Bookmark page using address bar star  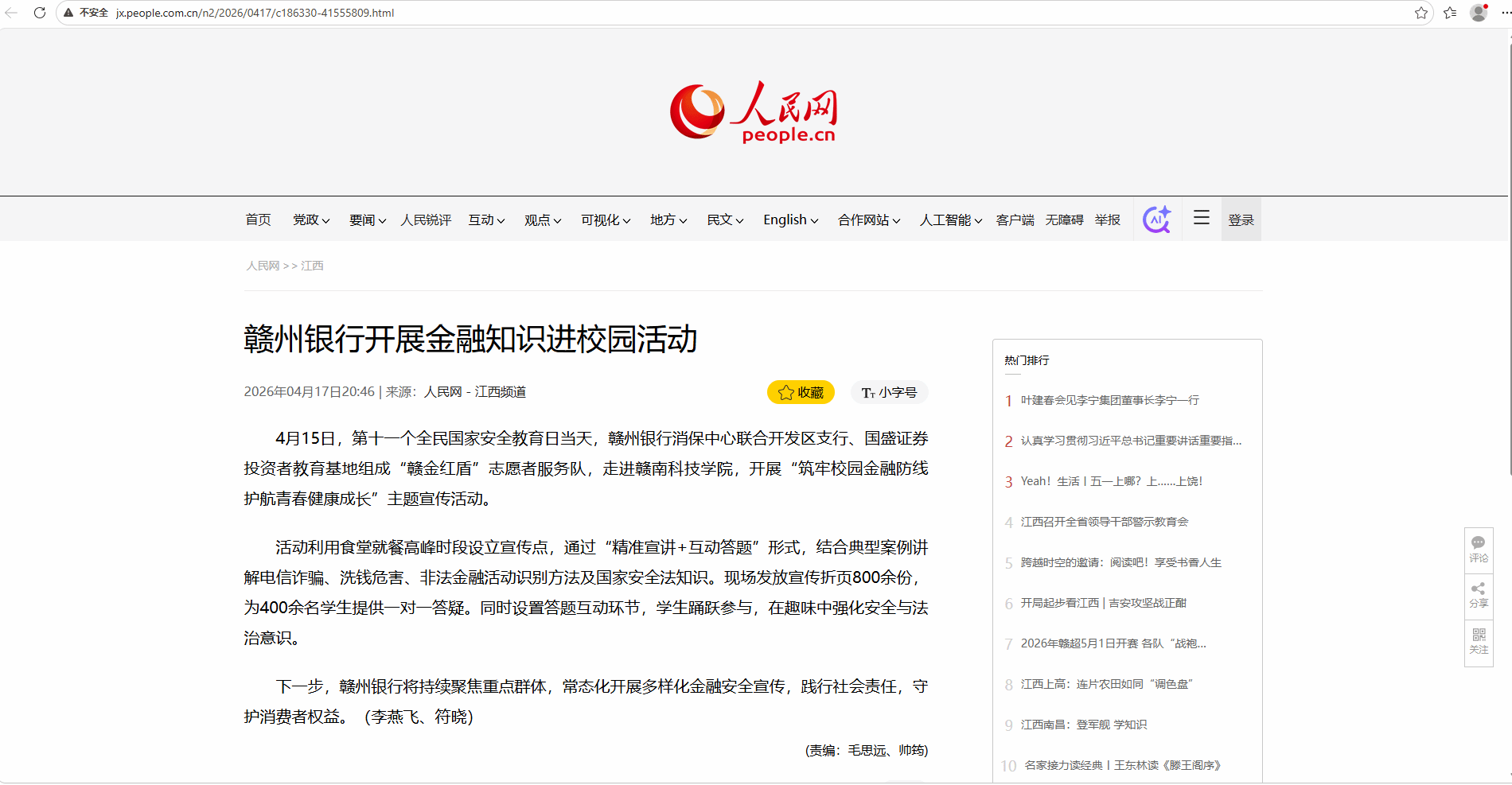1420,13
